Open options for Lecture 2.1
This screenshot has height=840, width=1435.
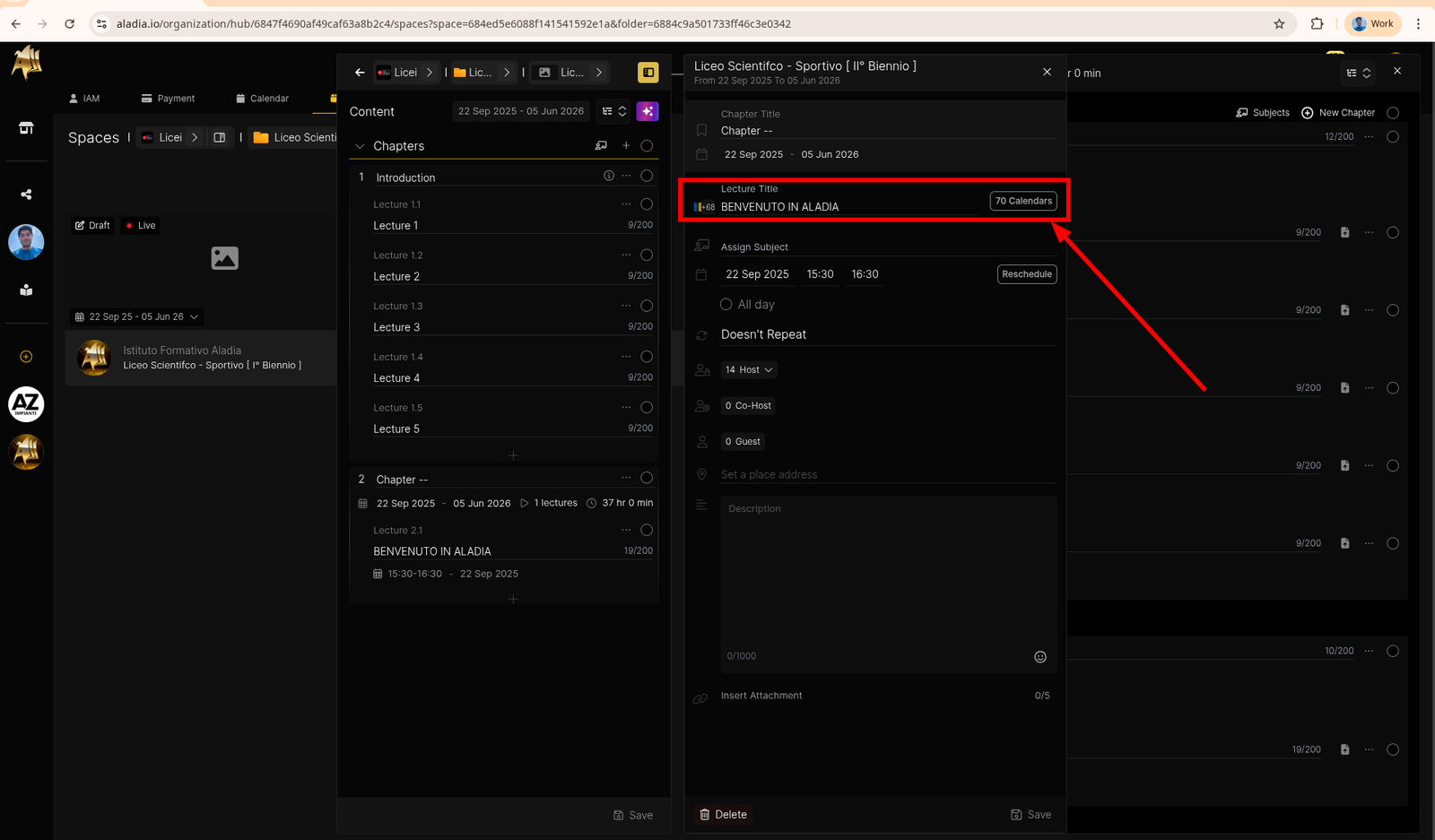(x=626, y=530)
